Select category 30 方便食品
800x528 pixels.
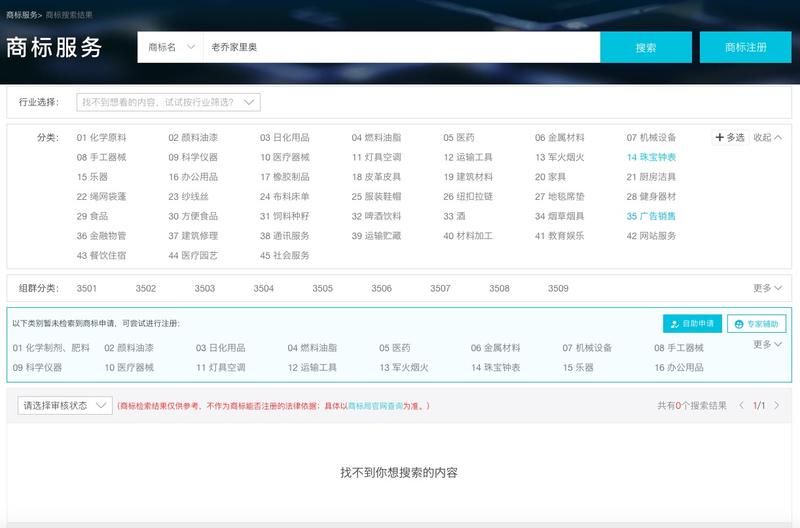pyautogui.click(x=193, y=216)
